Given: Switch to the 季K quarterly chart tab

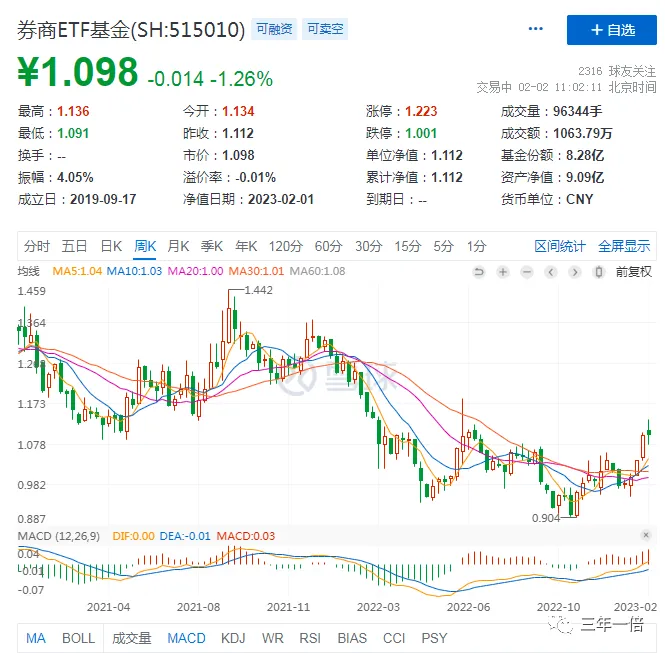Looking at the screenshot, I should tap(212, 246).
